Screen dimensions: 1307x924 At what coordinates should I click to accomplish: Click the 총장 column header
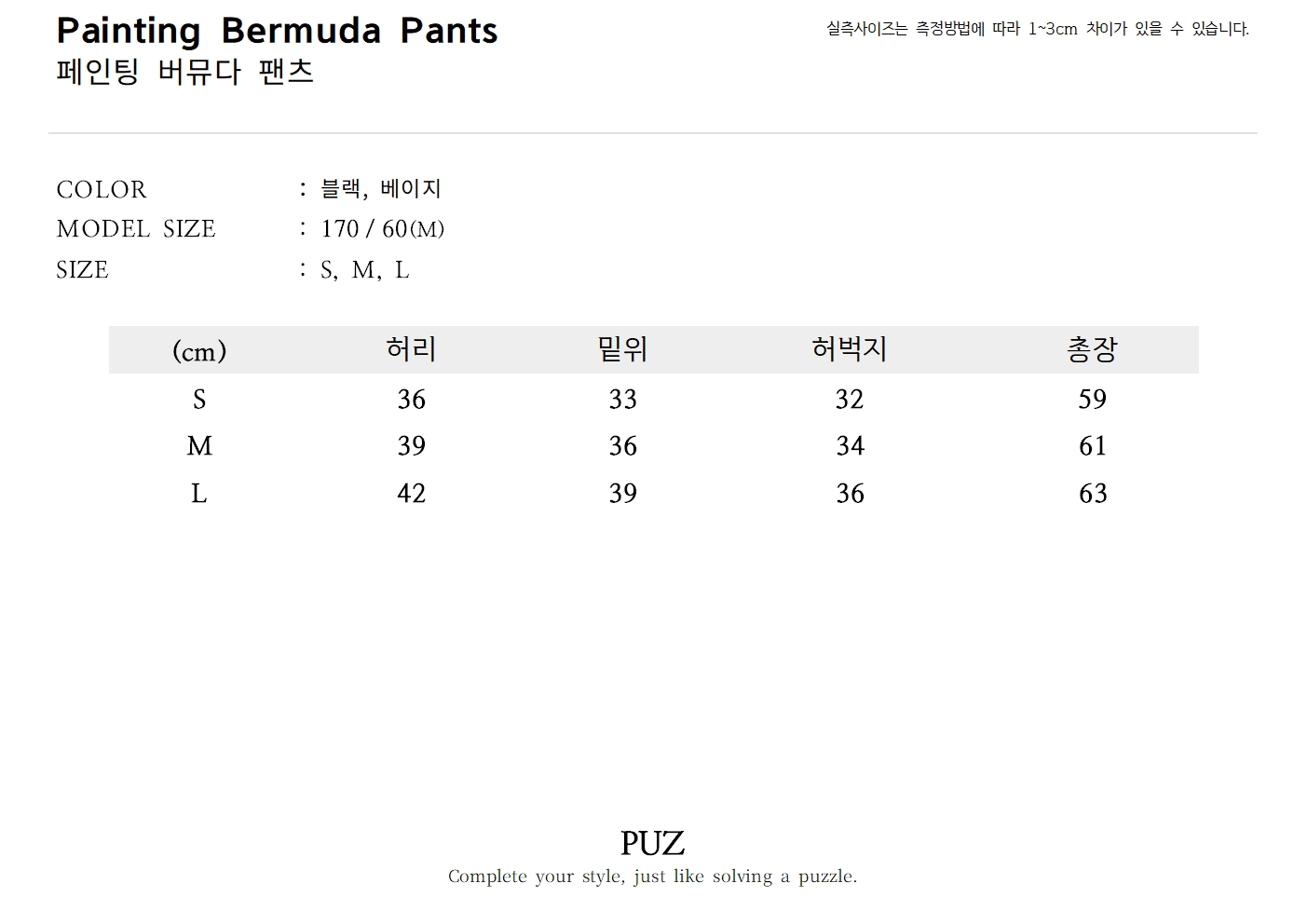pos(1092,349)
